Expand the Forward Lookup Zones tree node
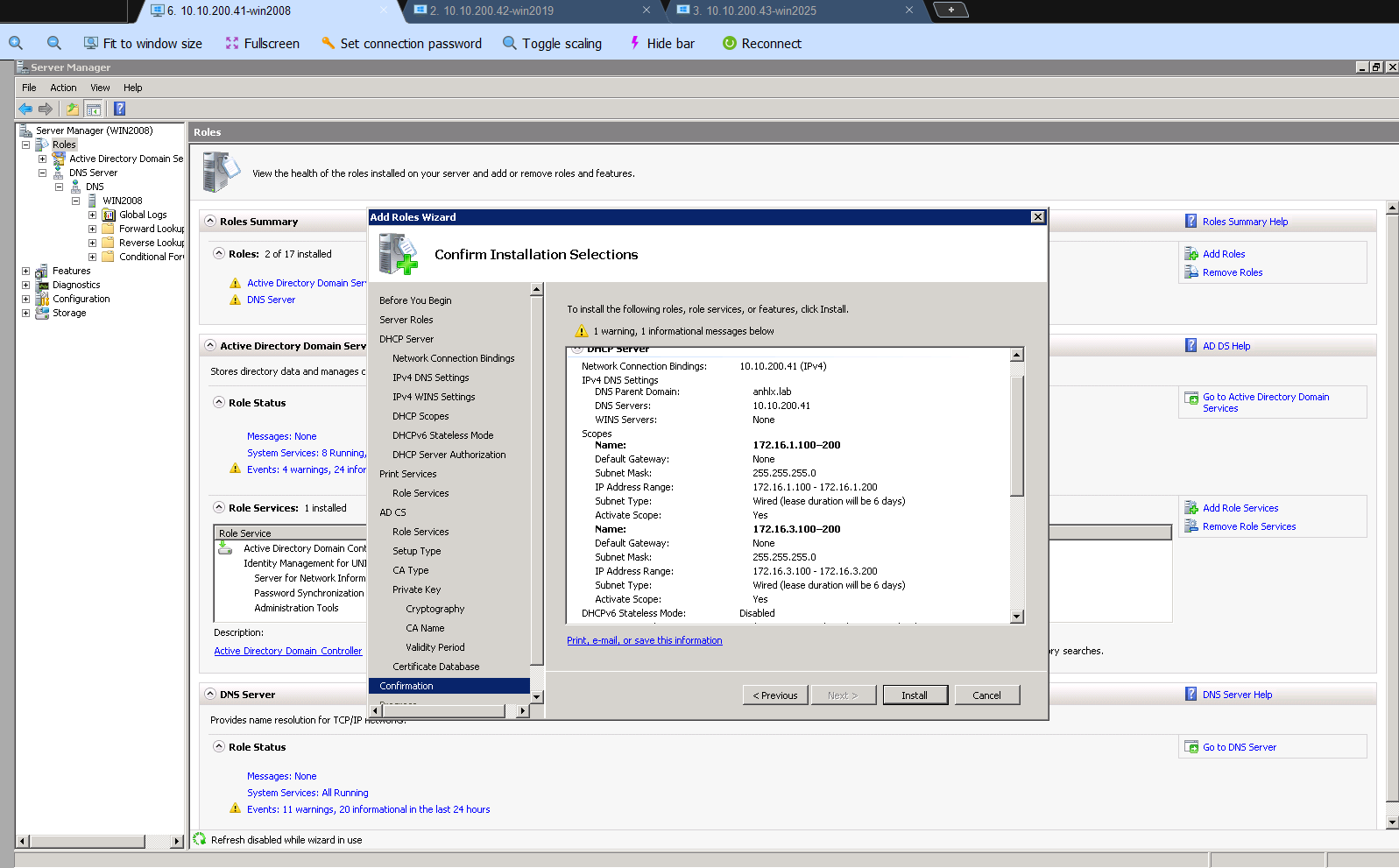Viewport: 1399px width, 868px height. tap(92, 229)
